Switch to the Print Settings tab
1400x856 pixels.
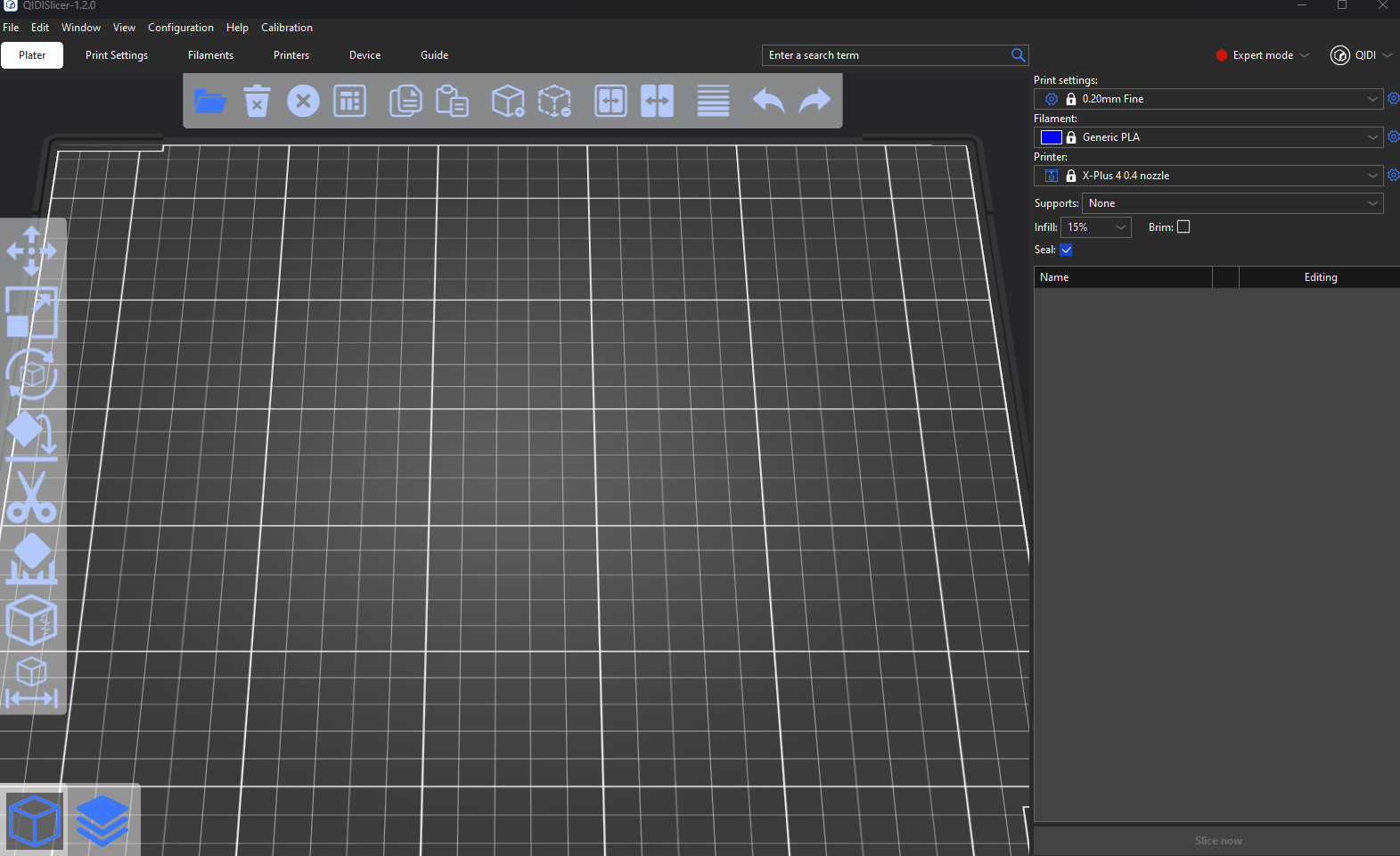click(117, 55)
